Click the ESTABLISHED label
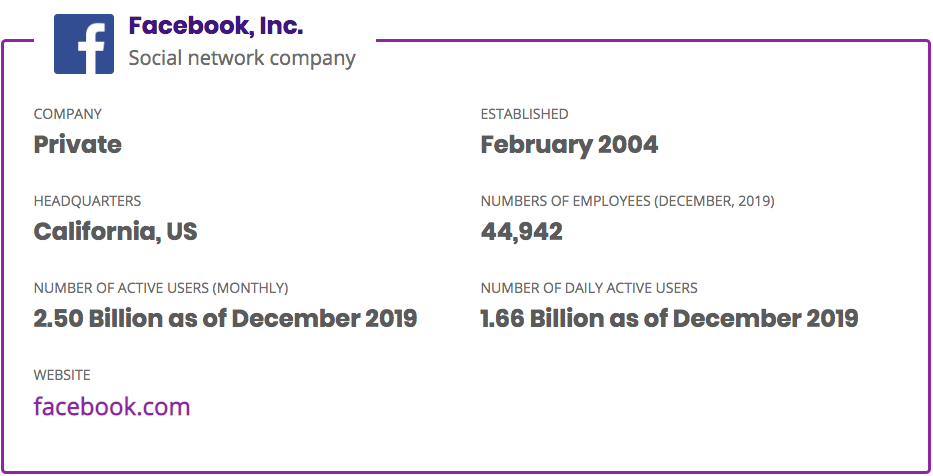Screen dimensions: 933x476 524,114
